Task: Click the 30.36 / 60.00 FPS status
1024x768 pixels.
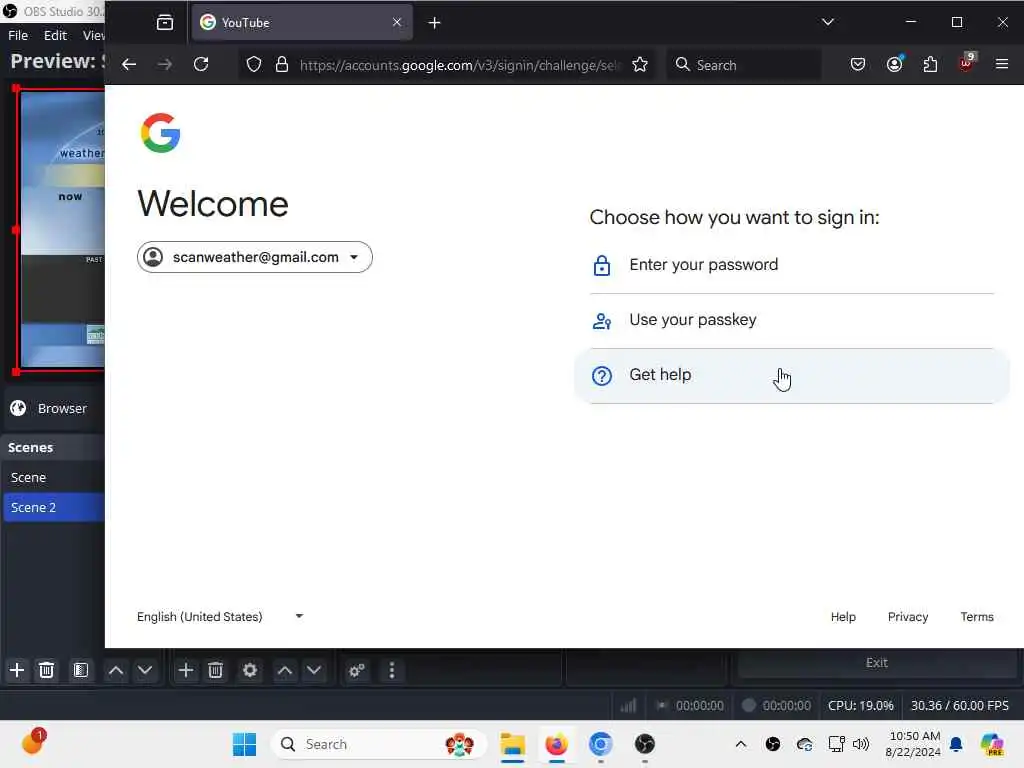Action: point(959,705)
